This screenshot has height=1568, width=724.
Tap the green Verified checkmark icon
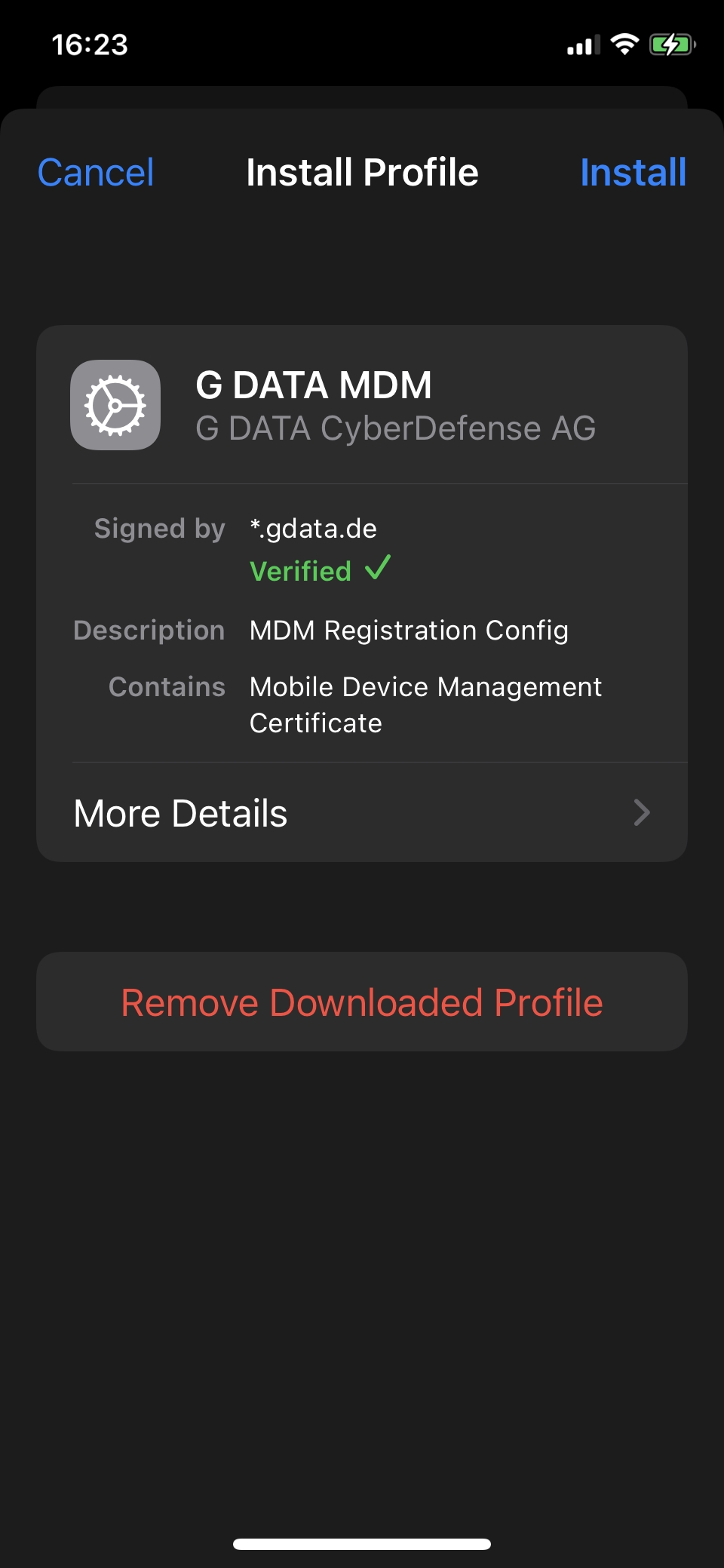click(377, 568)
